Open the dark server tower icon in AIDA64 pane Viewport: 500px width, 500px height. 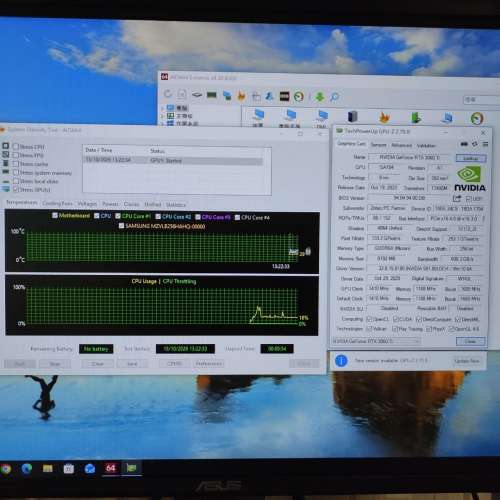point(352,116)
